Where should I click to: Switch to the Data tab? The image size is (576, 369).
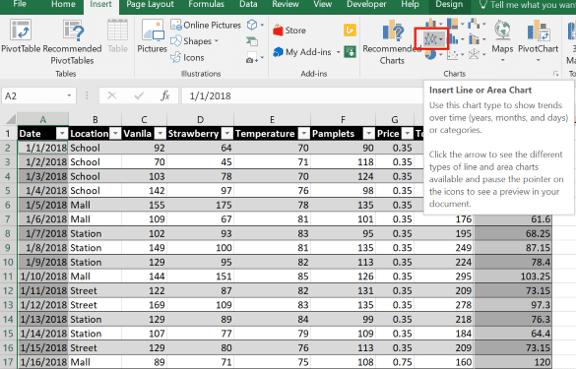pyautogui.click(x=248, y=4)
